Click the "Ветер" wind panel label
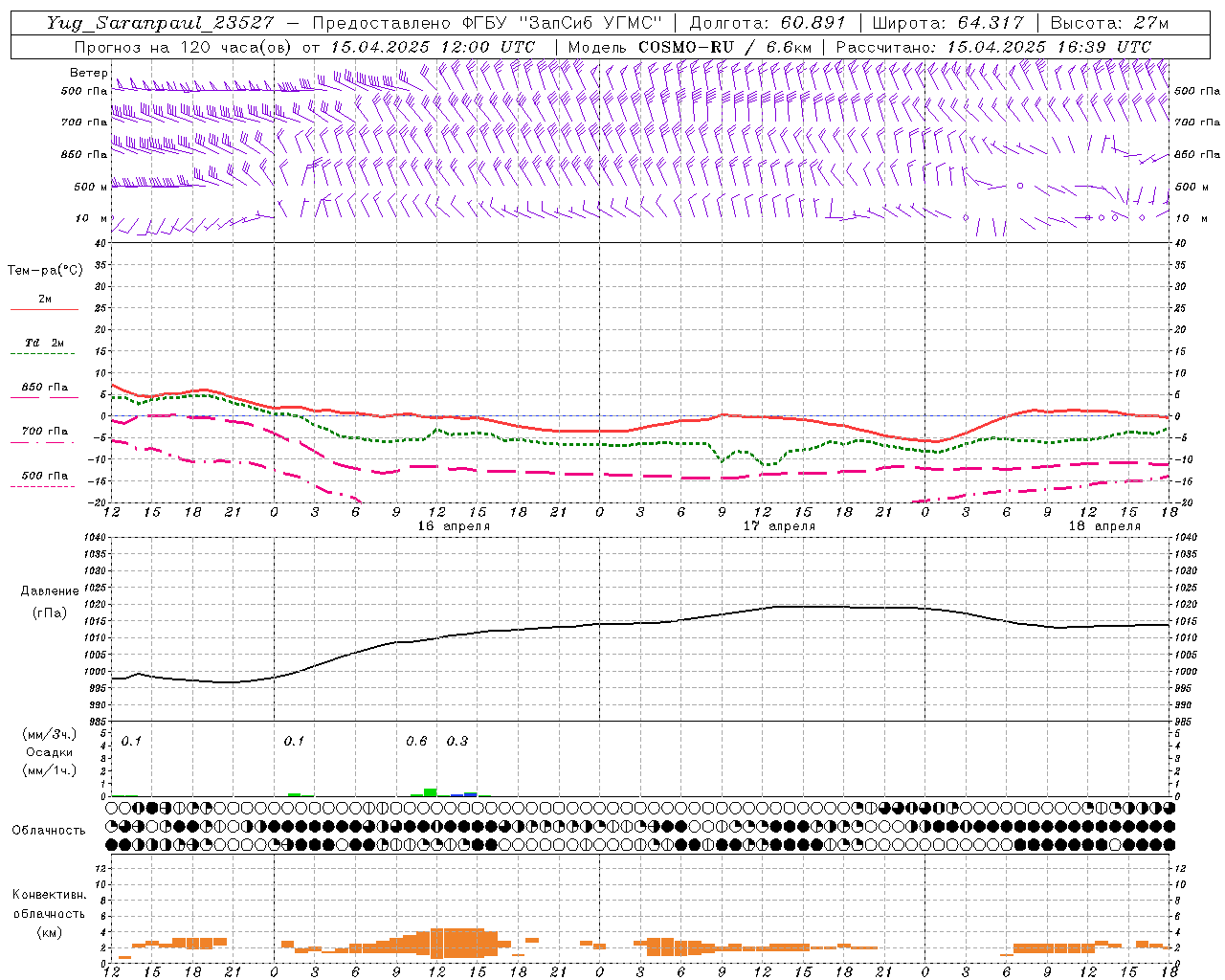Image resolution: width=1225 pixels, height=980 pixels. tap(88, 73)
